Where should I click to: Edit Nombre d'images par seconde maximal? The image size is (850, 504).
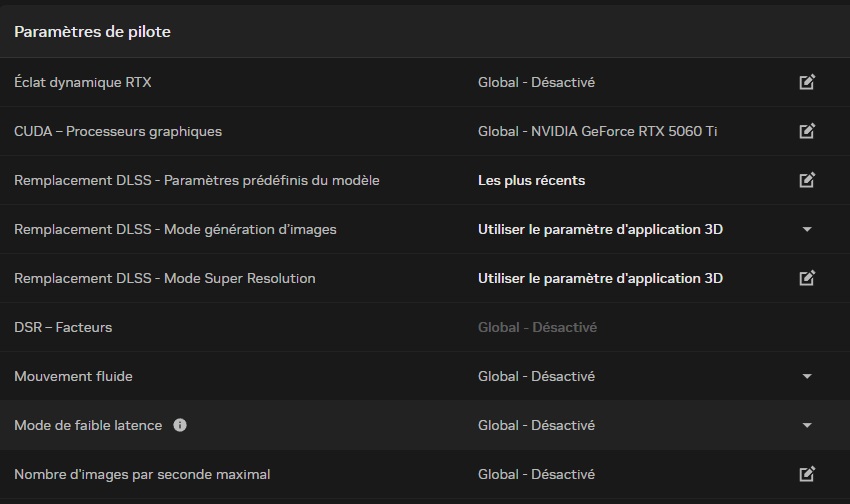[807, 474]
